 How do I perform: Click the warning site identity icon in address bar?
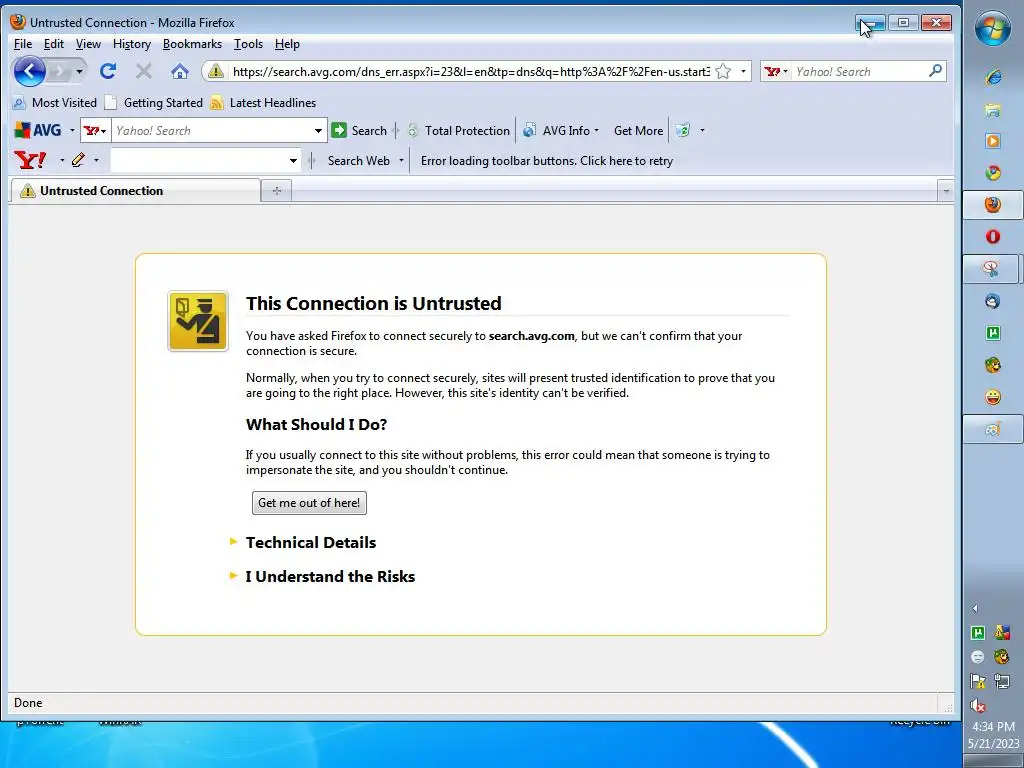216,72
